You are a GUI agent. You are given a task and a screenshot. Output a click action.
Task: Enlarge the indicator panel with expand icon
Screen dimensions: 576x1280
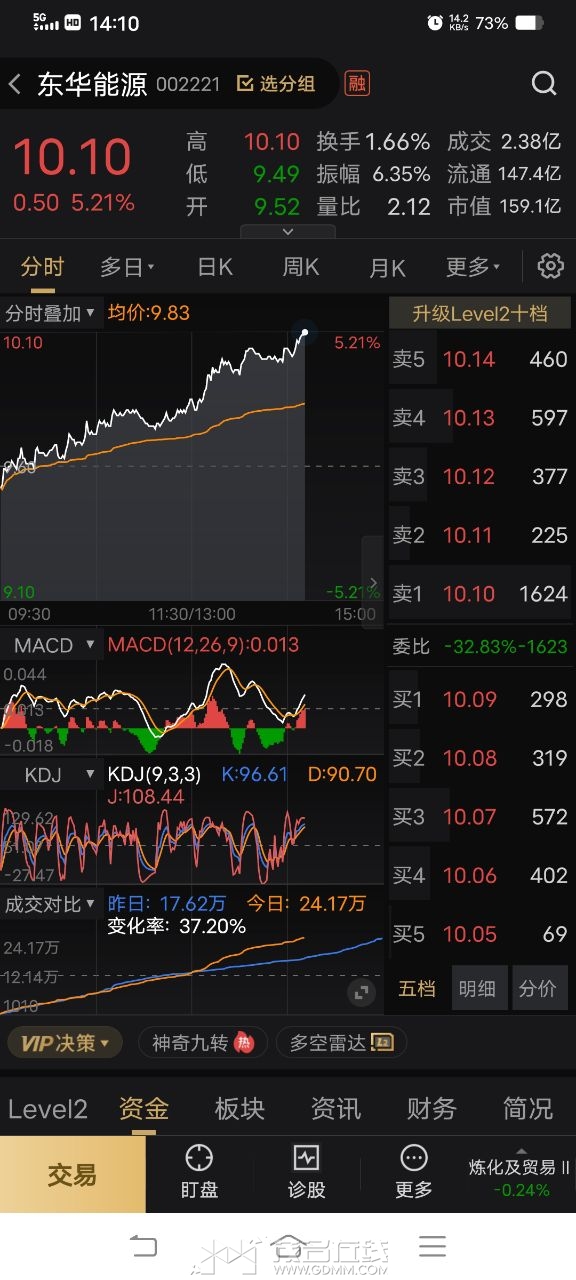(361, 992)
